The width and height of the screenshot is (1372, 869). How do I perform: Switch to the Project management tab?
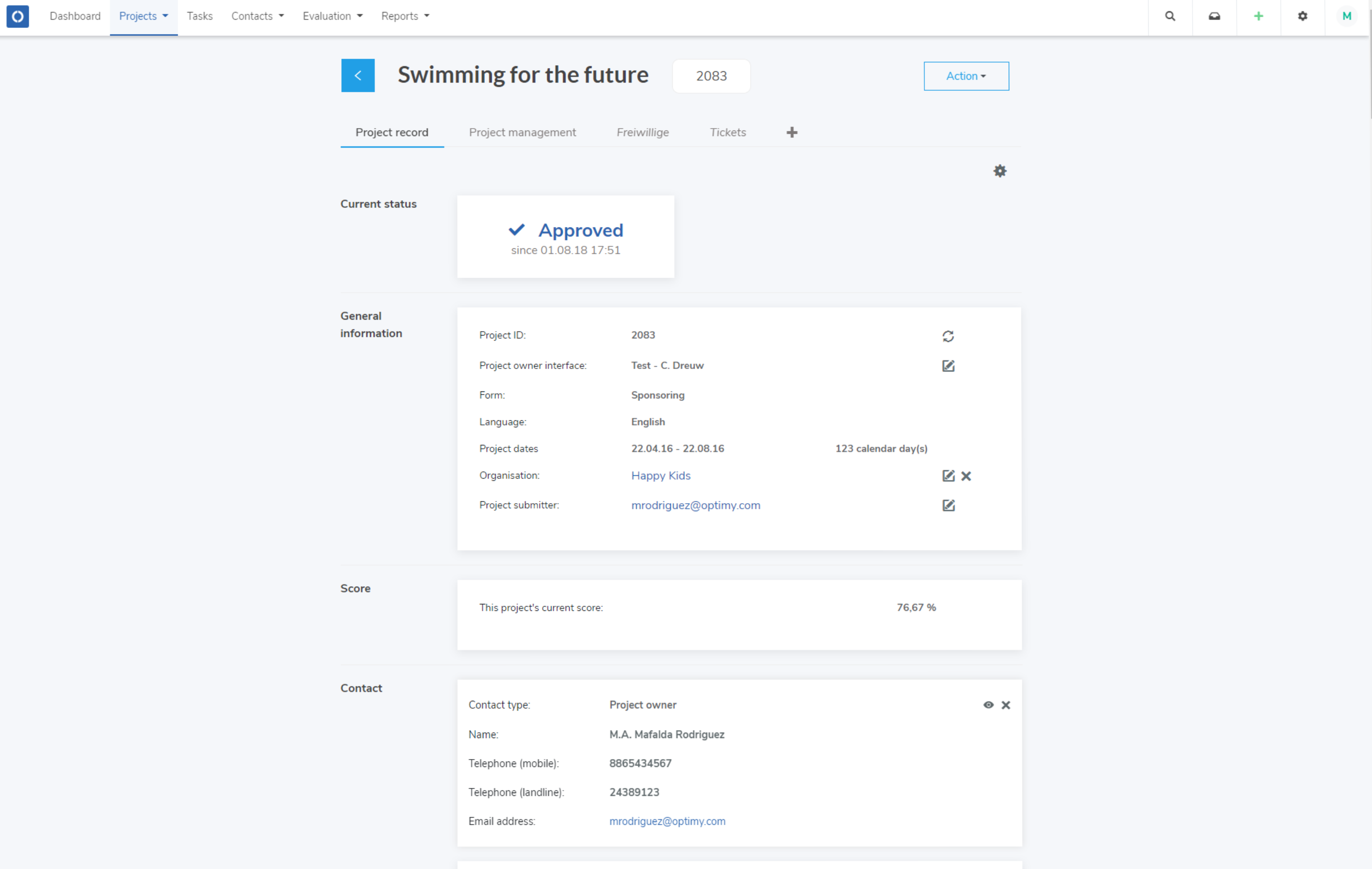click(522, 132)
